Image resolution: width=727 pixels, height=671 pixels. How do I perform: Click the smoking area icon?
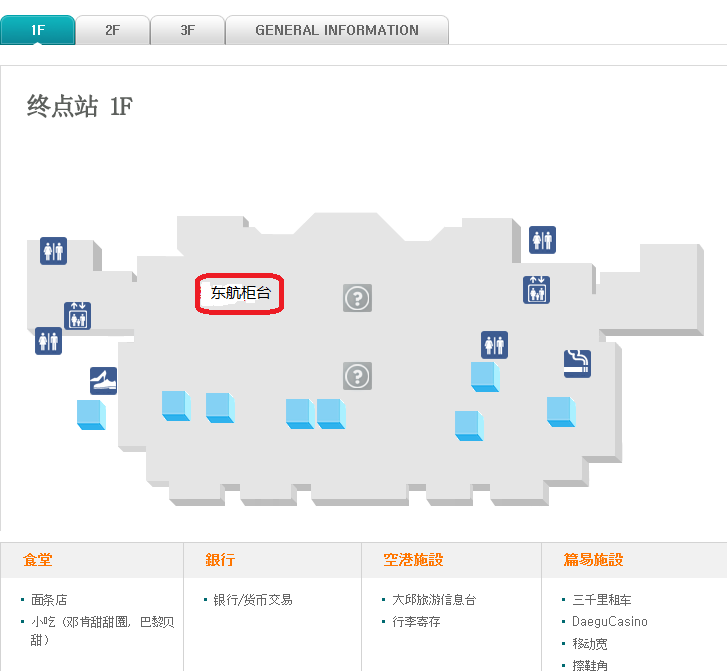577,364
